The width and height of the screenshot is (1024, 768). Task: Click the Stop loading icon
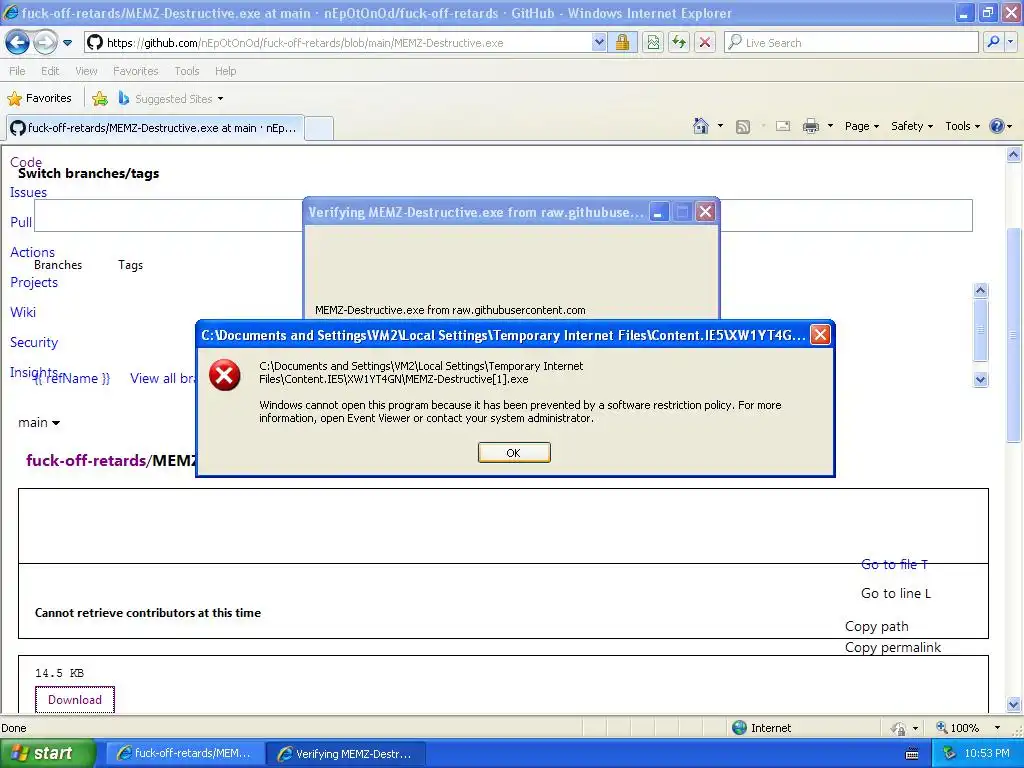pos(705,42)
